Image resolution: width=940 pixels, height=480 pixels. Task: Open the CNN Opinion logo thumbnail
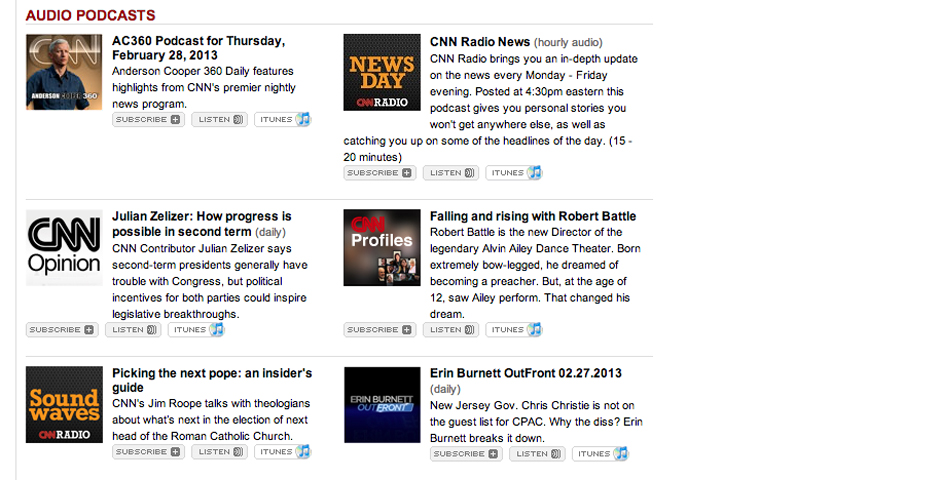click(x=64, y=247)
